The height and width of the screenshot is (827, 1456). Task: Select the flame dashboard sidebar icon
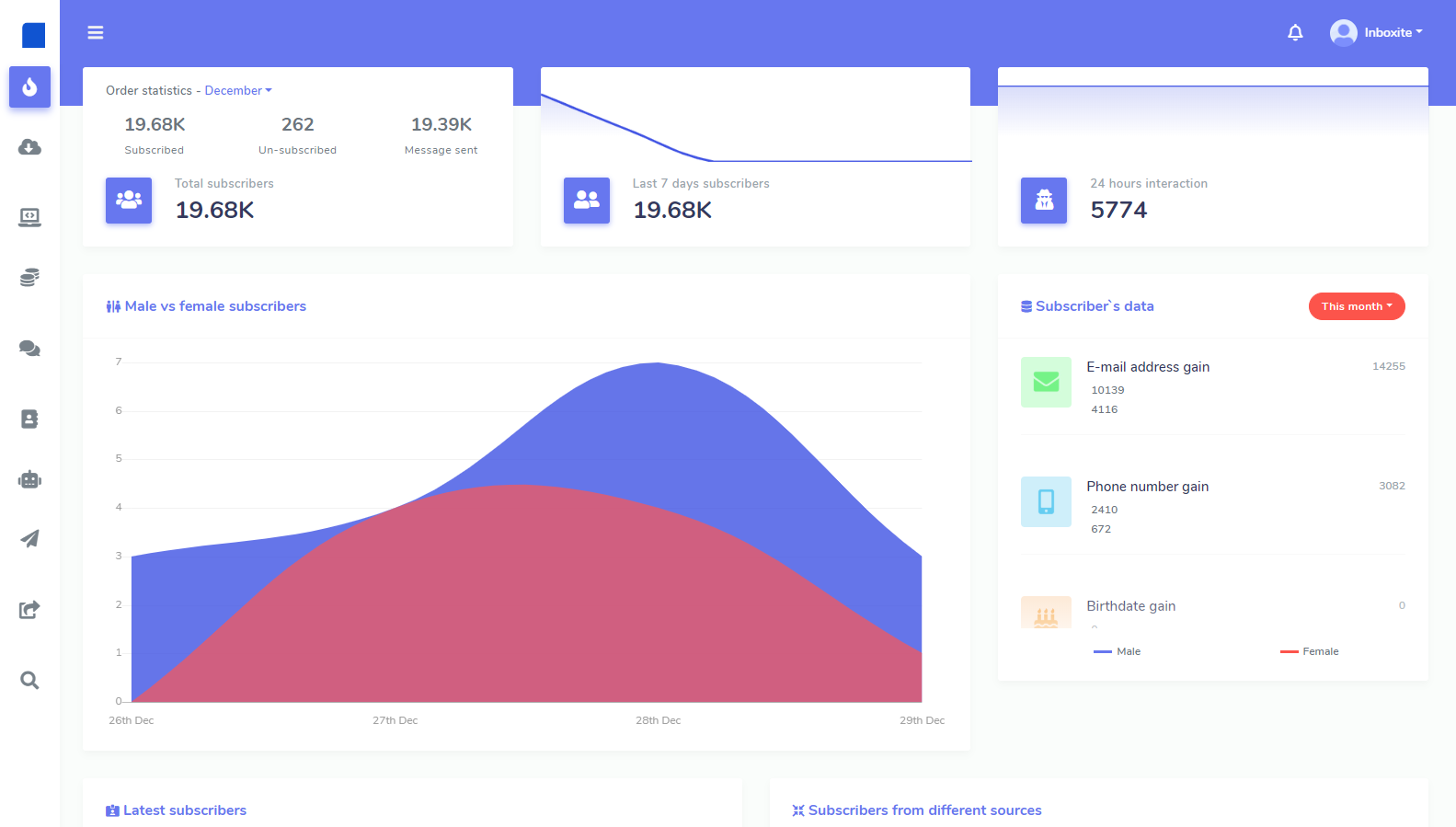tap(29, 87)
